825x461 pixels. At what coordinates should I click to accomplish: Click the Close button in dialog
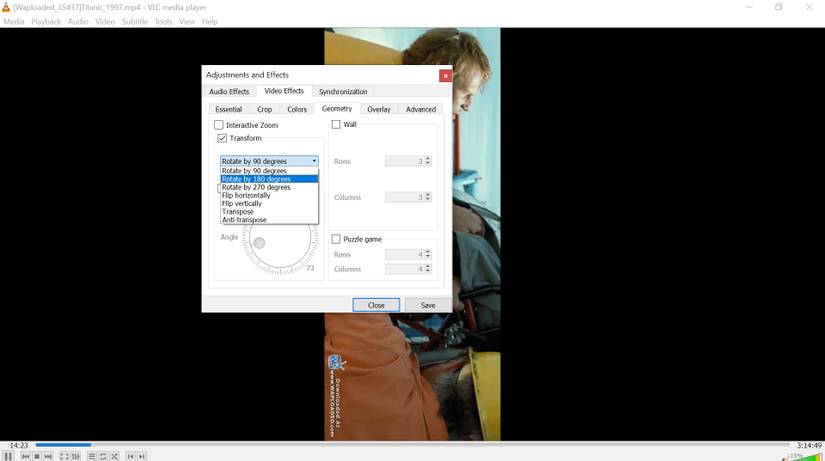pos(376,305)
